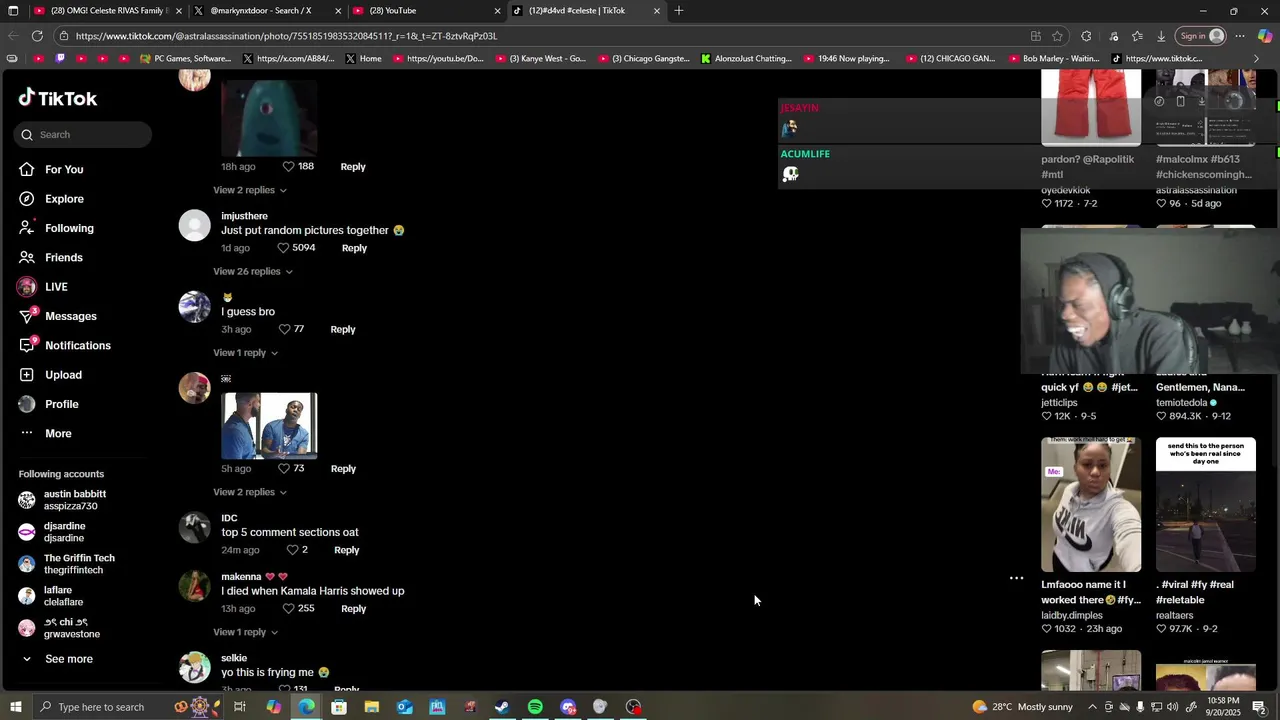Expand View 2 replies under the 188-like comment
The height and width of the screenshot is (720, 1280).
pyautogui.click(x=249, y=190)
